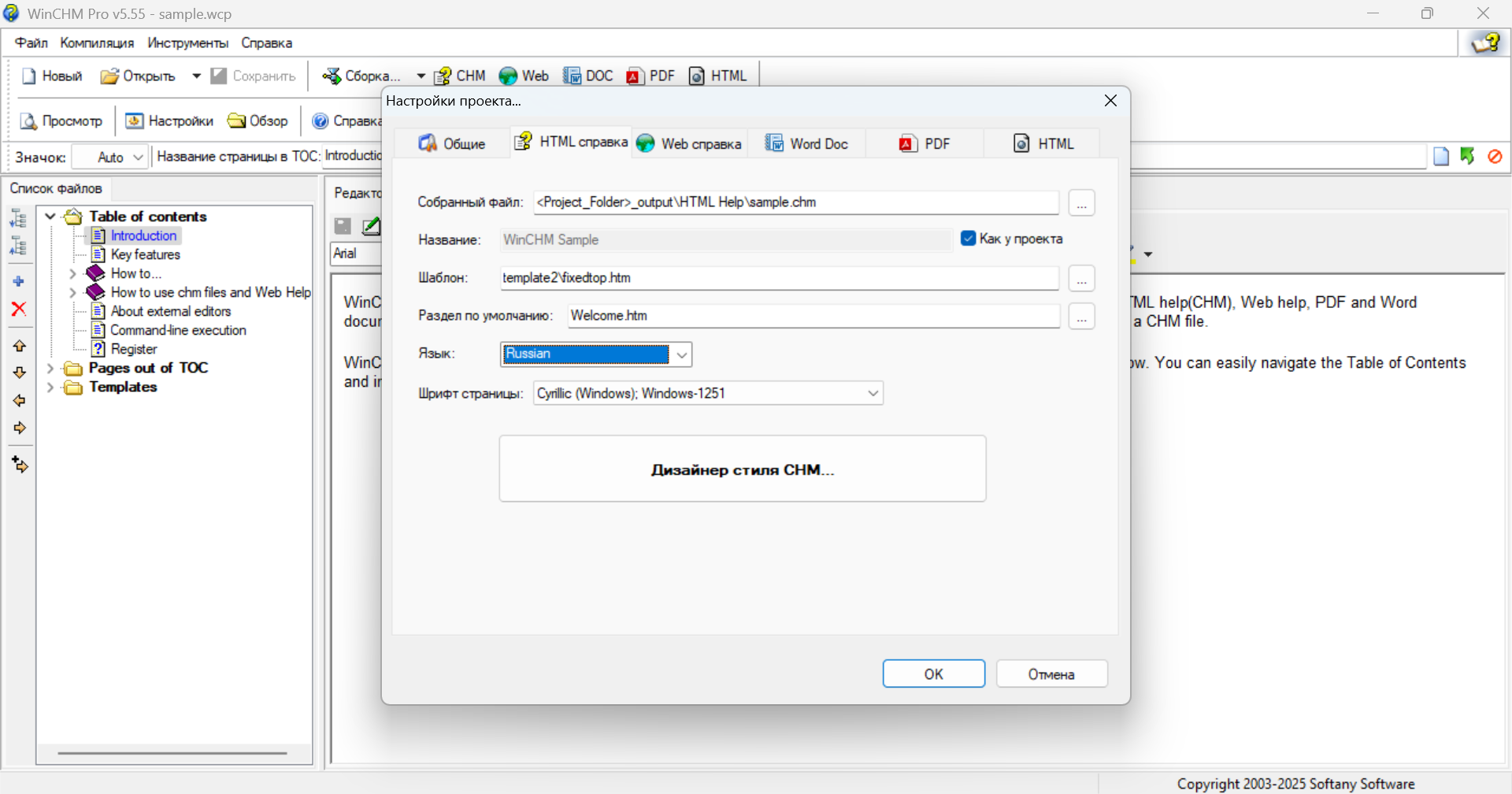This screenshot has width=1512, height=794.
Task: Open the Открыть recent files arrow
Action: 196,76
